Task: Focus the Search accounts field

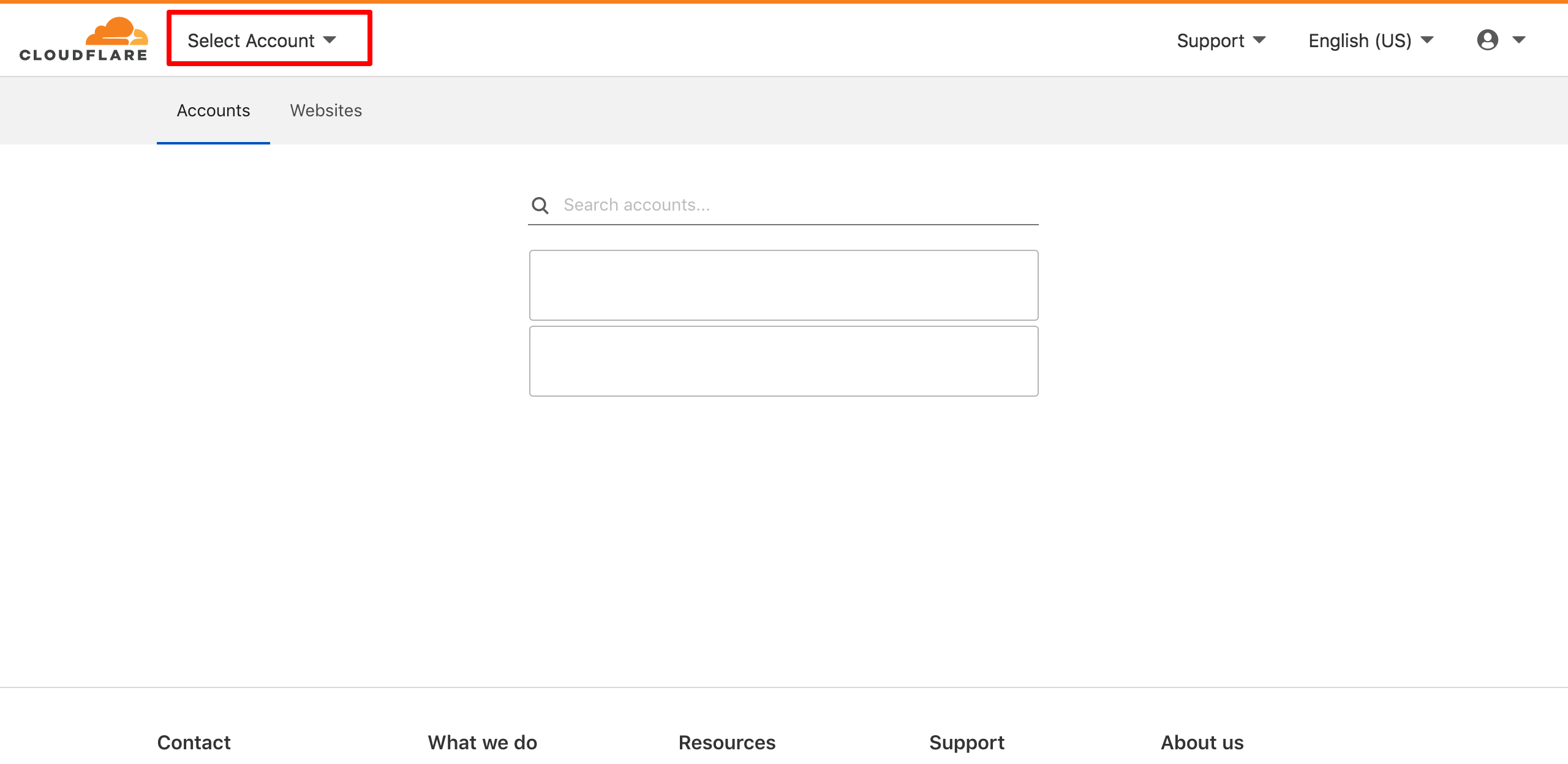Action: (x=796, y=205)
